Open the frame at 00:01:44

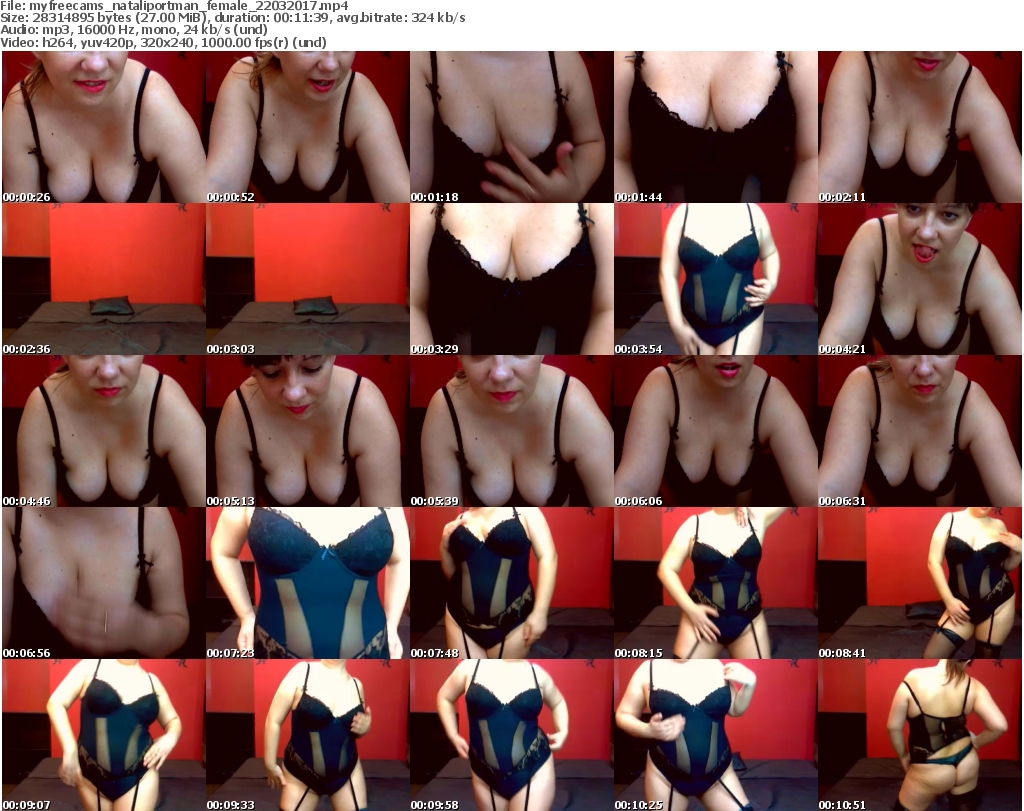coord(715,127)
